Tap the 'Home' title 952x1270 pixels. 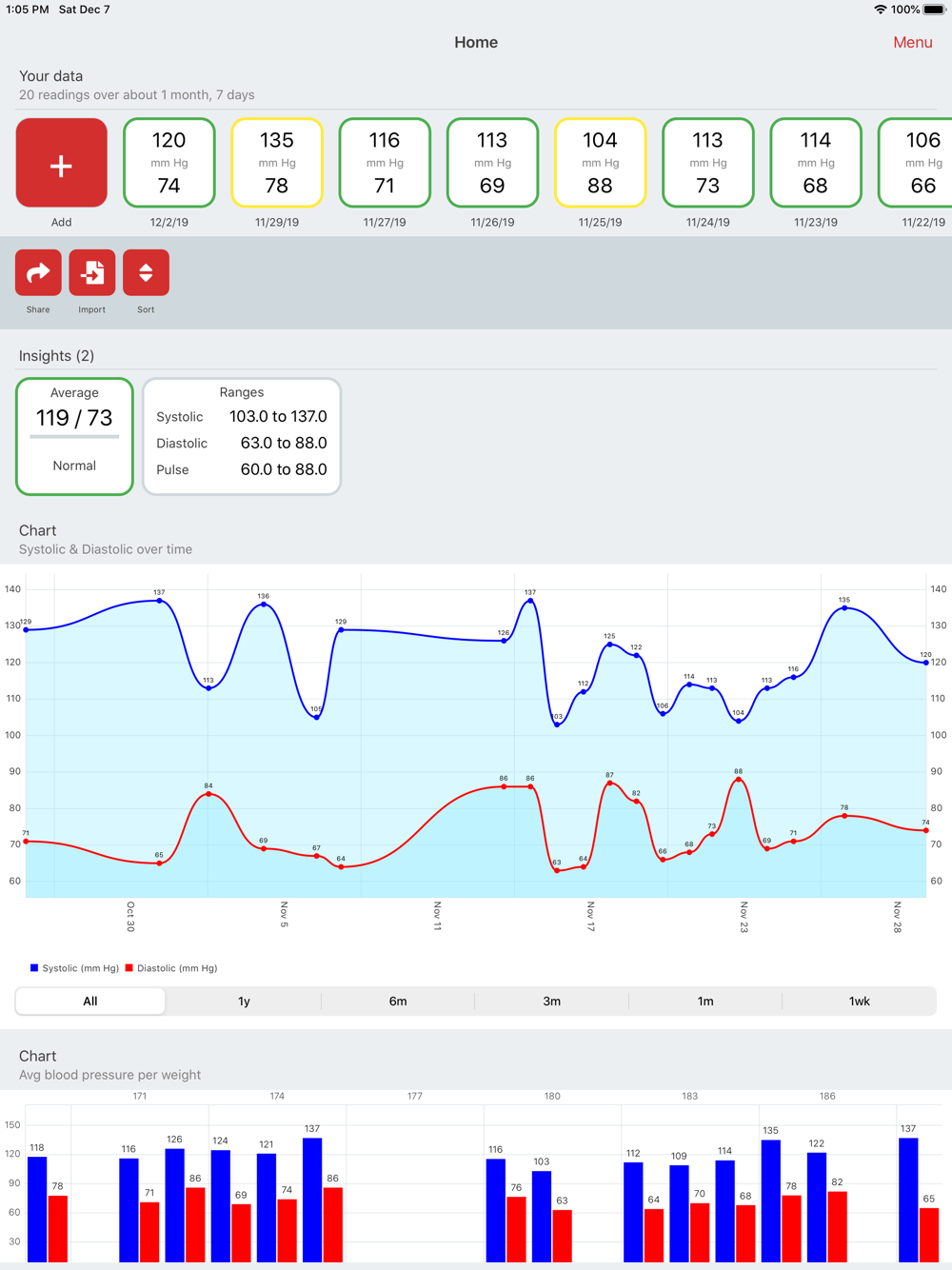[476, 42]
